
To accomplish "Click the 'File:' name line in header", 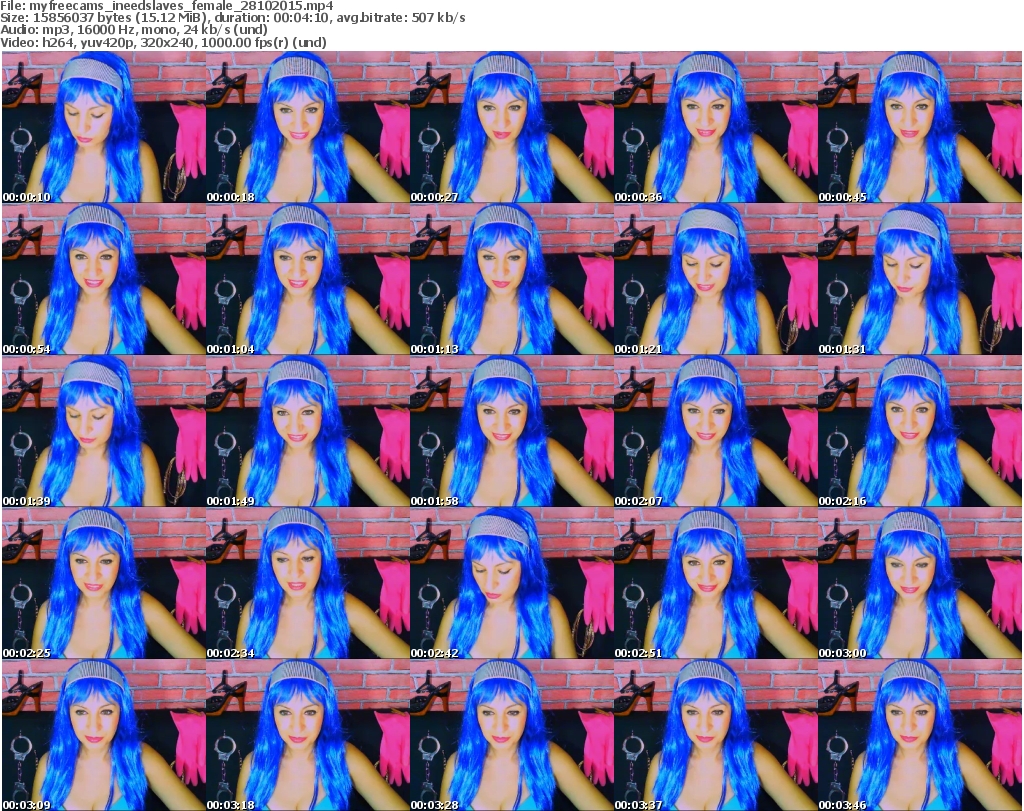I will coord(167,6).
